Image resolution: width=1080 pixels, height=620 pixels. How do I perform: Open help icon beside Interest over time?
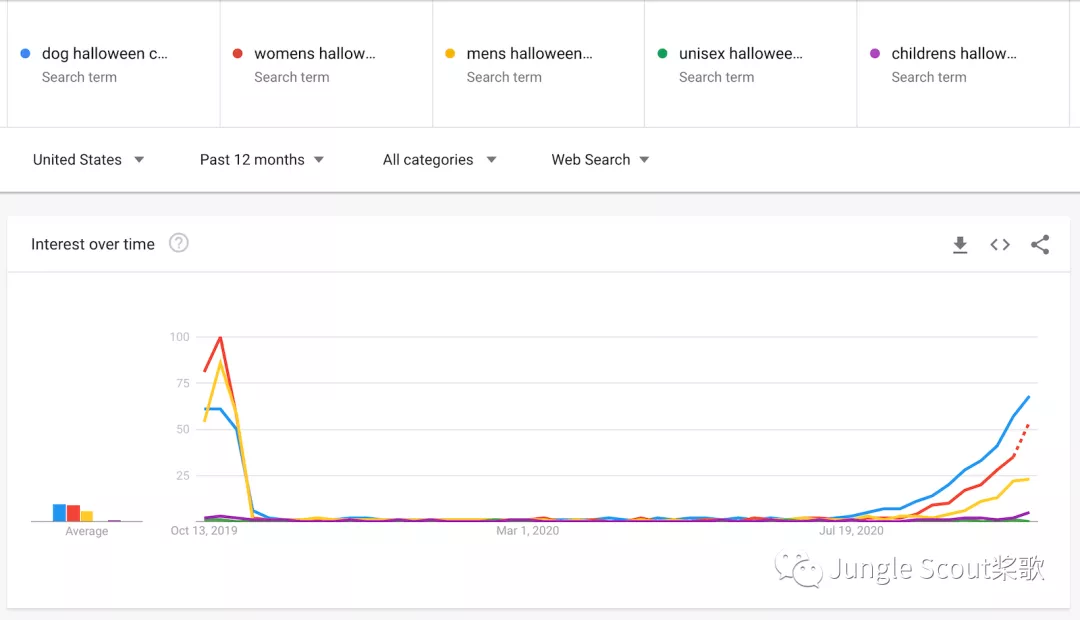[x=179, y=243]
